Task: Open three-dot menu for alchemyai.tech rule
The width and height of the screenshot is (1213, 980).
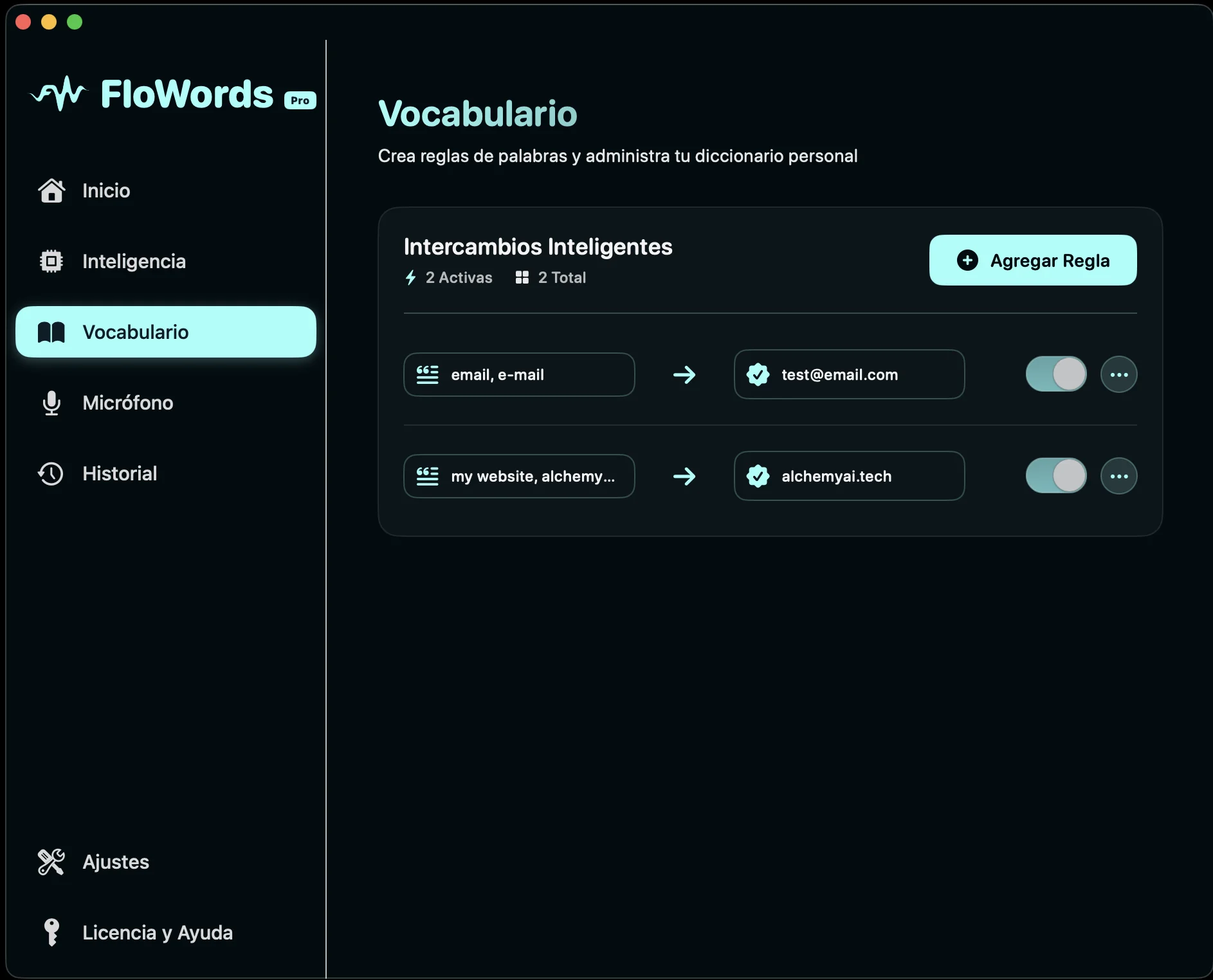Action: 1119,476
